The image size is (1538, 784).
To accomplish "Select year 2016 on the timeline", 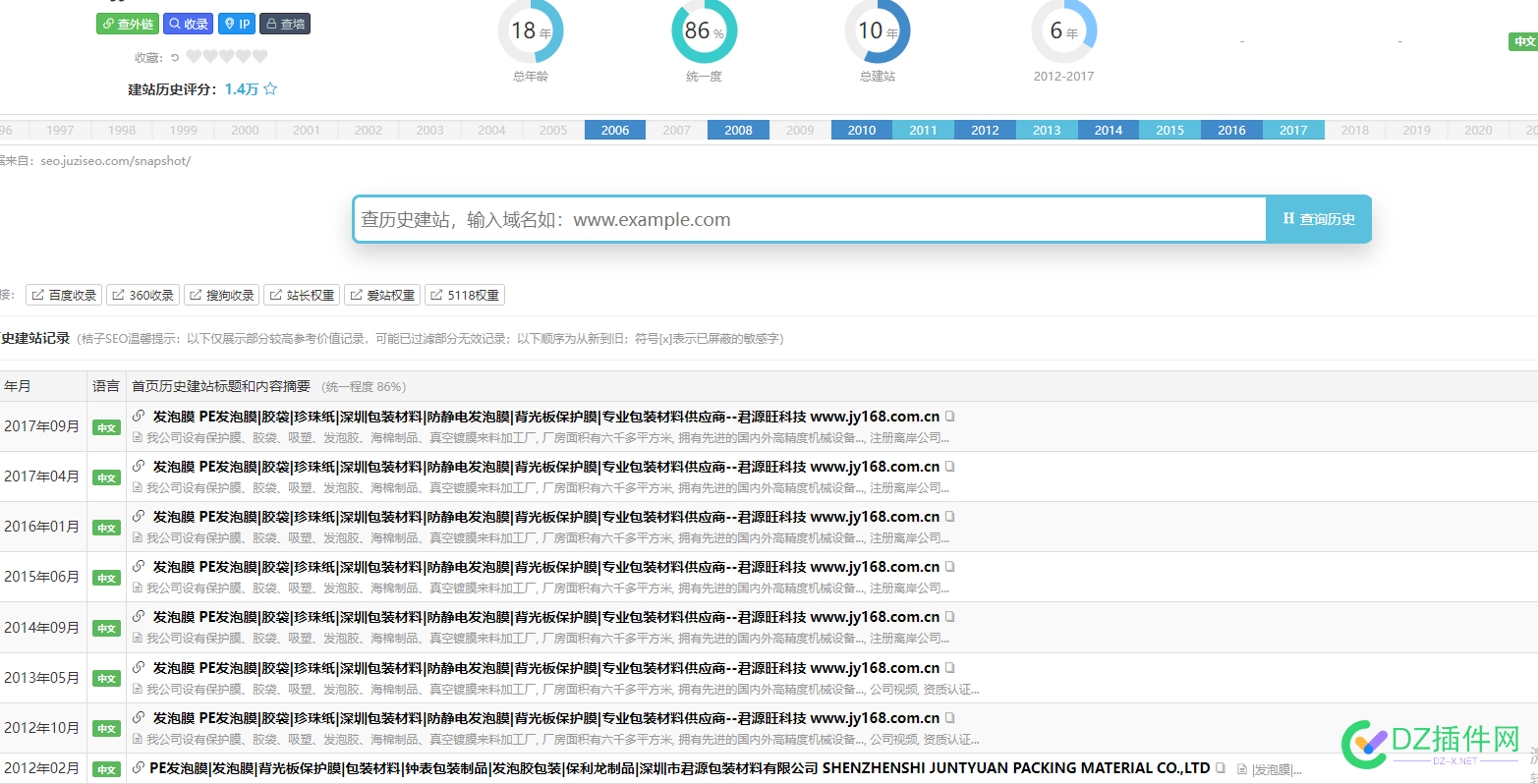I will [x=1231, y=130].
